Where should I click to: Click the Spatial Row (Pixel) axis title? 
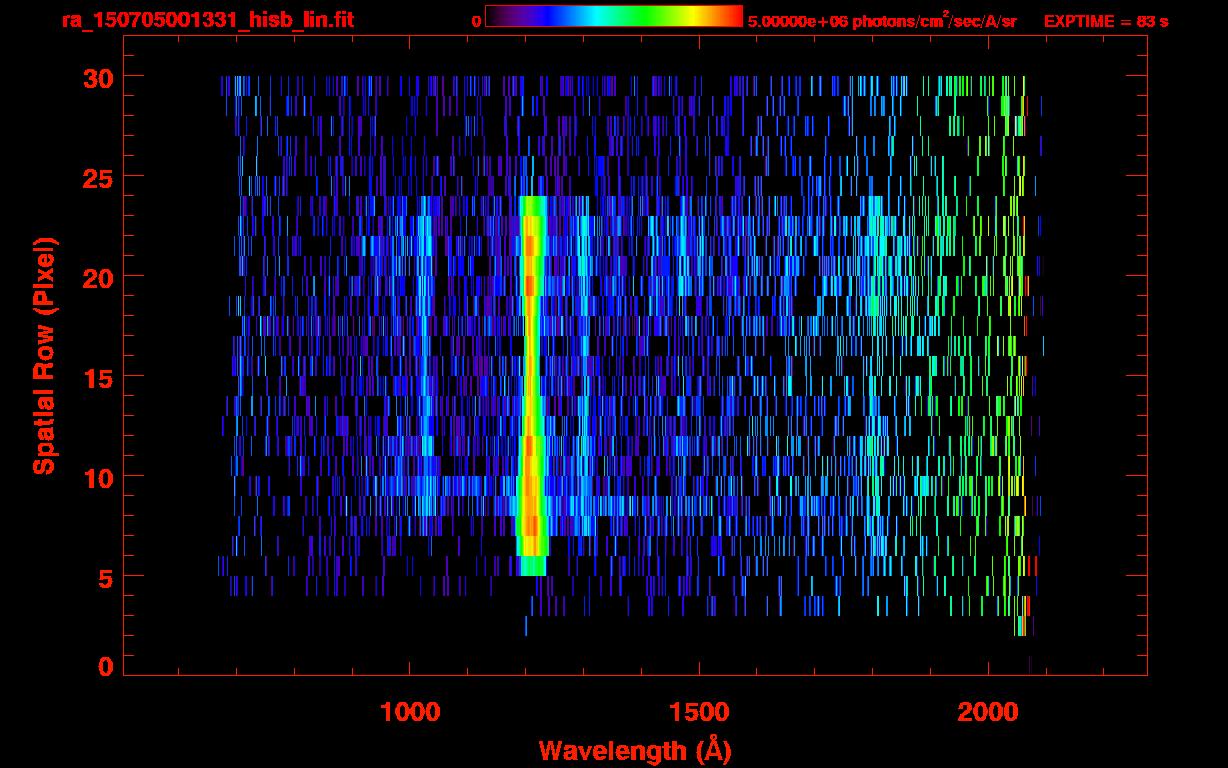coord(44,355)
